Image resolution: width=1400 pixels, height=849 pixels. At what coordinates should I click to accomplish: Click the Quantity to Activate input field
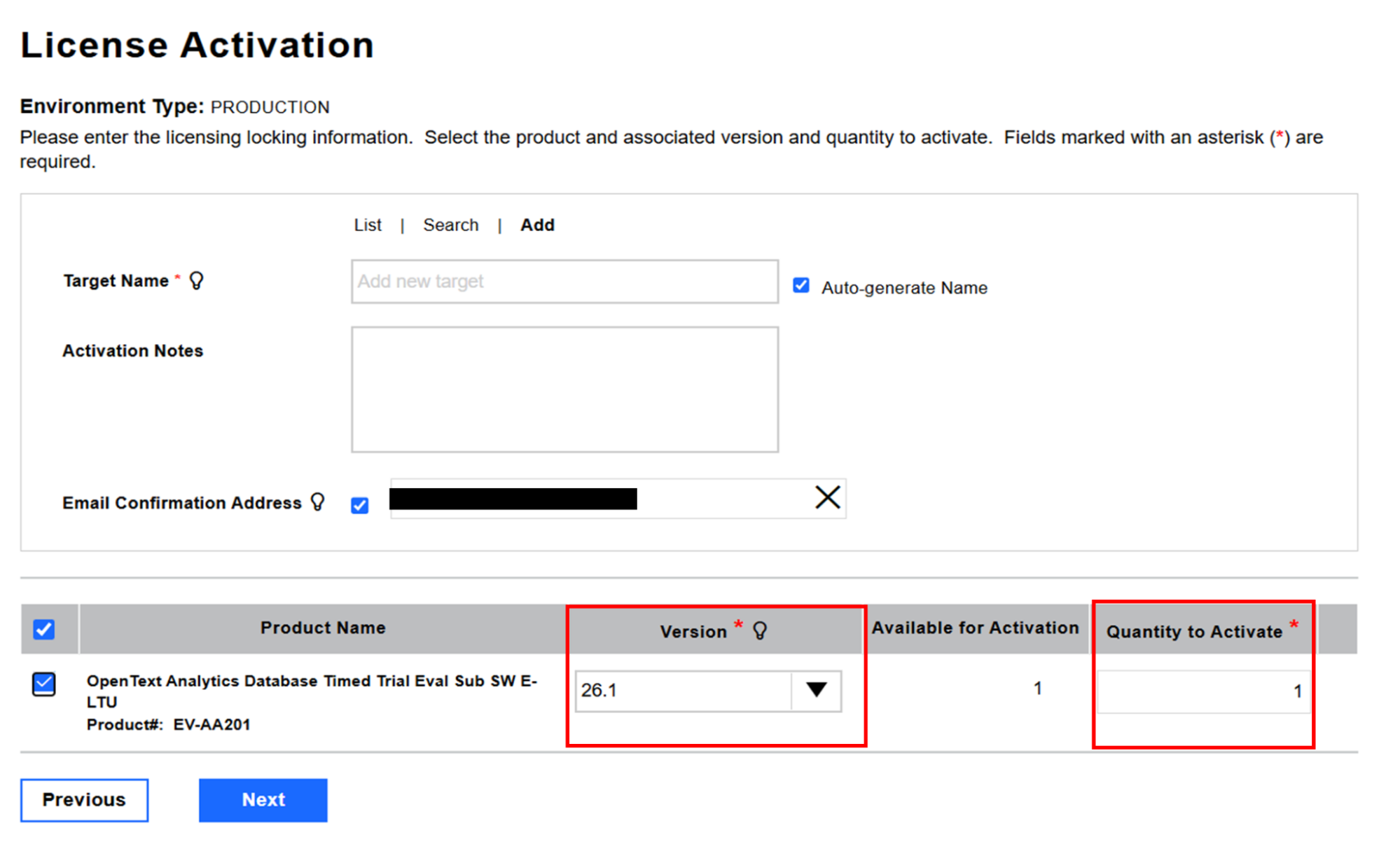coord(1203,691)
